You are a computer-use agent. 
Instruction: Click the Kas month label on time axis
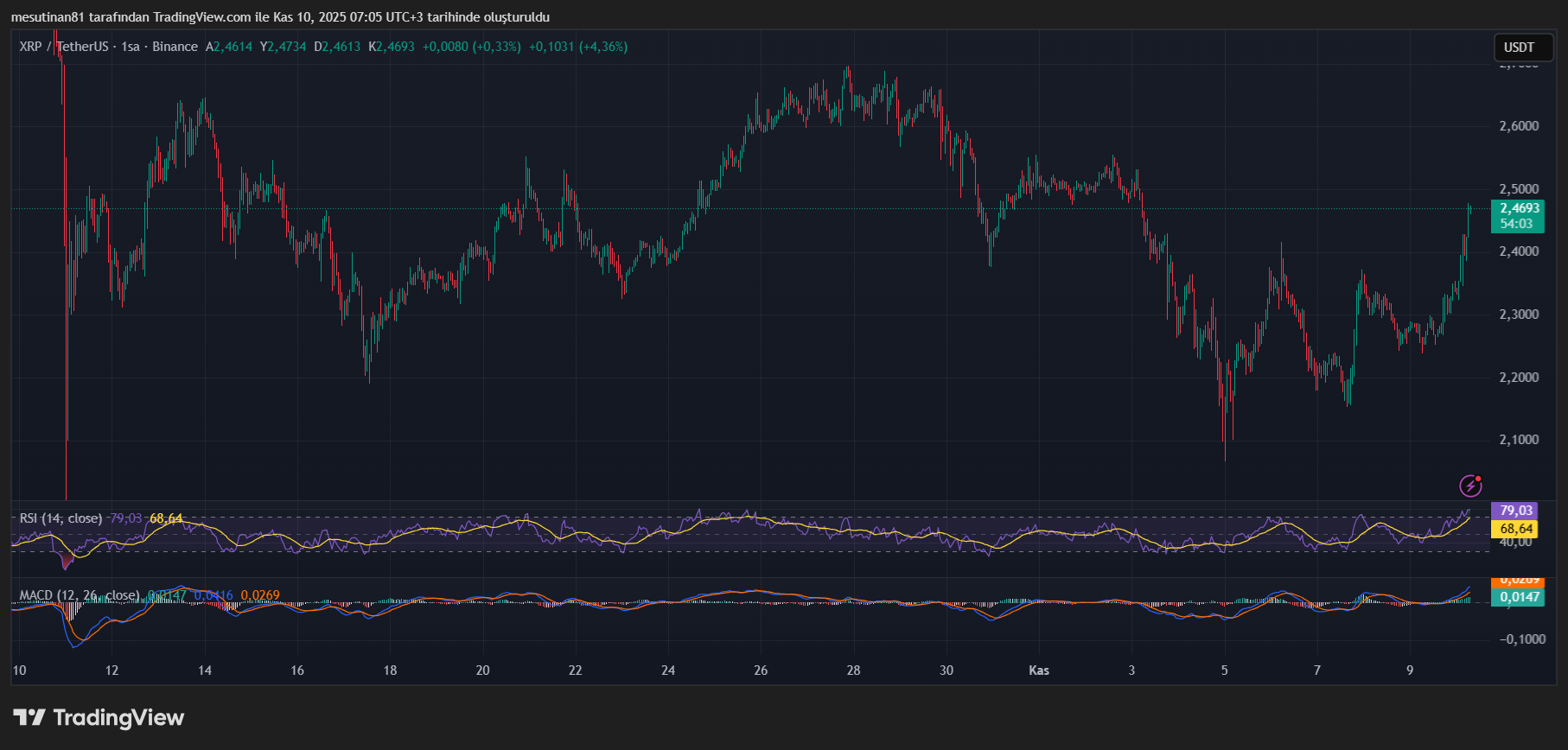click(1039, 671)
